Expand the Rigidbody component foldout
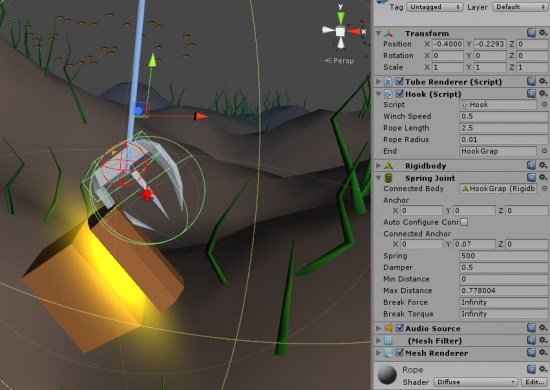The height and width of the screenshot is (390, 550). [378, 165]
